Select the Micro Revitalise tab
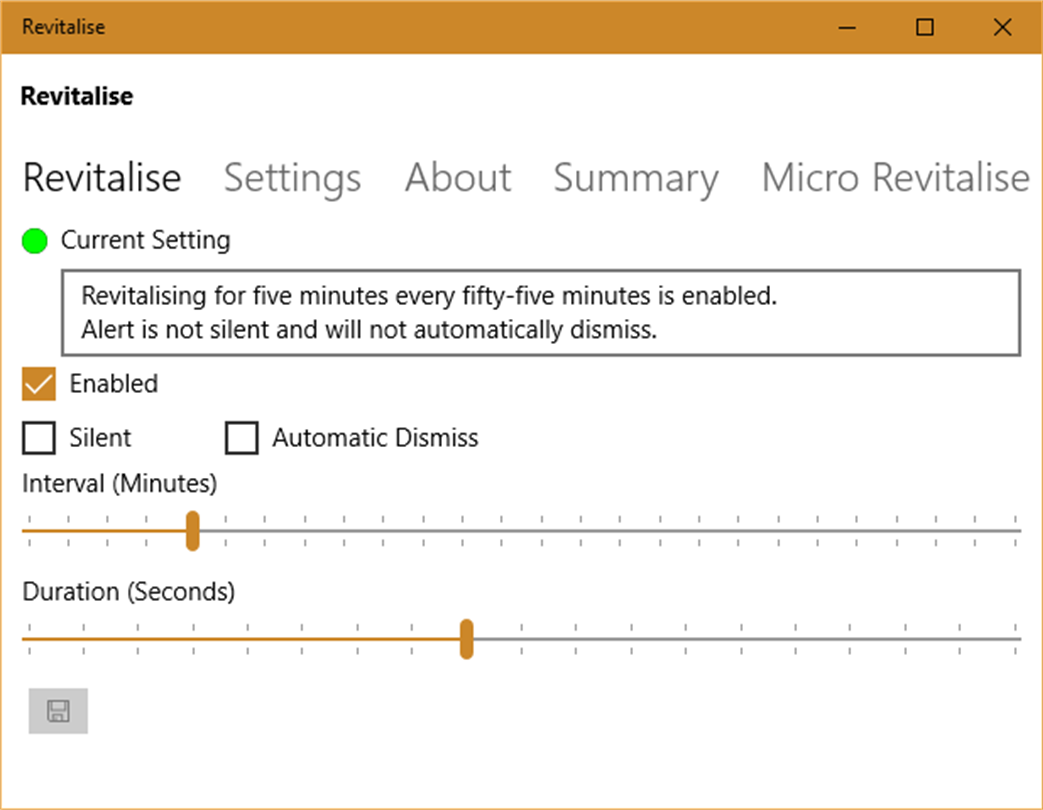Screen dimensions: 1043x810 895,178
